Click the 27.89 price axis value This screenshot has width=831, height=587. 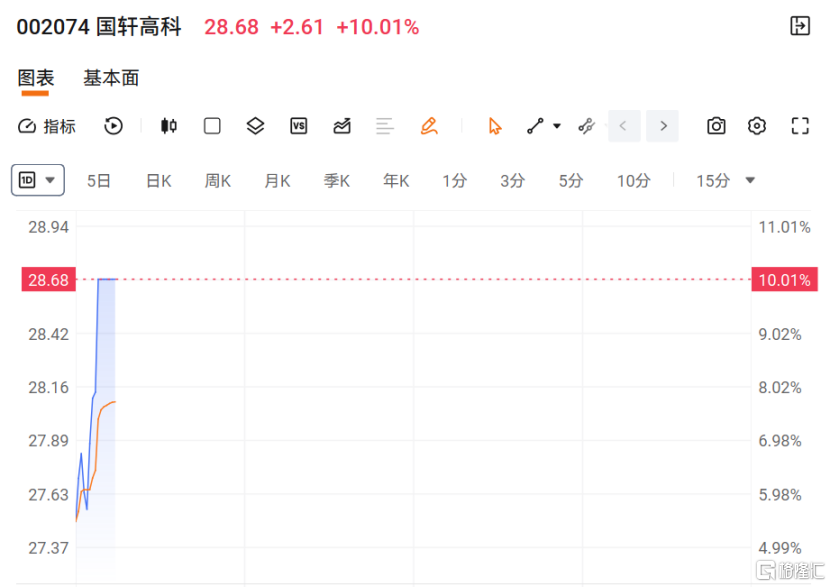click(x=48, y=440)
